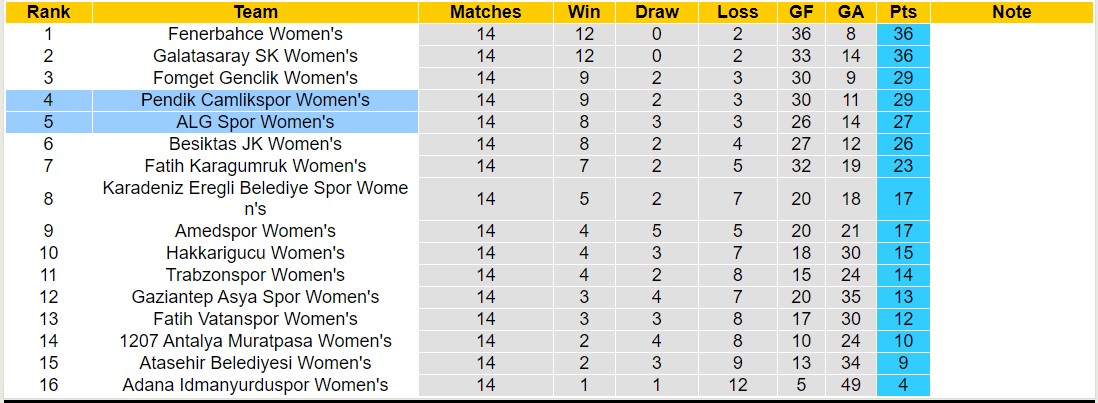Open Galatasaray SK Women's team link
Viewport: 1098px width, 403px height.
255,56
